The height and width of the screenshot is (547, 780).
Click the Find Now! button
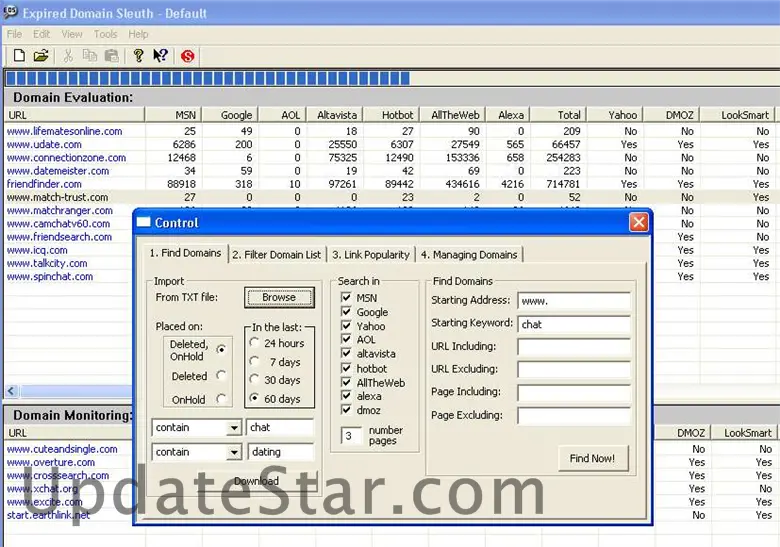[592, 458]
